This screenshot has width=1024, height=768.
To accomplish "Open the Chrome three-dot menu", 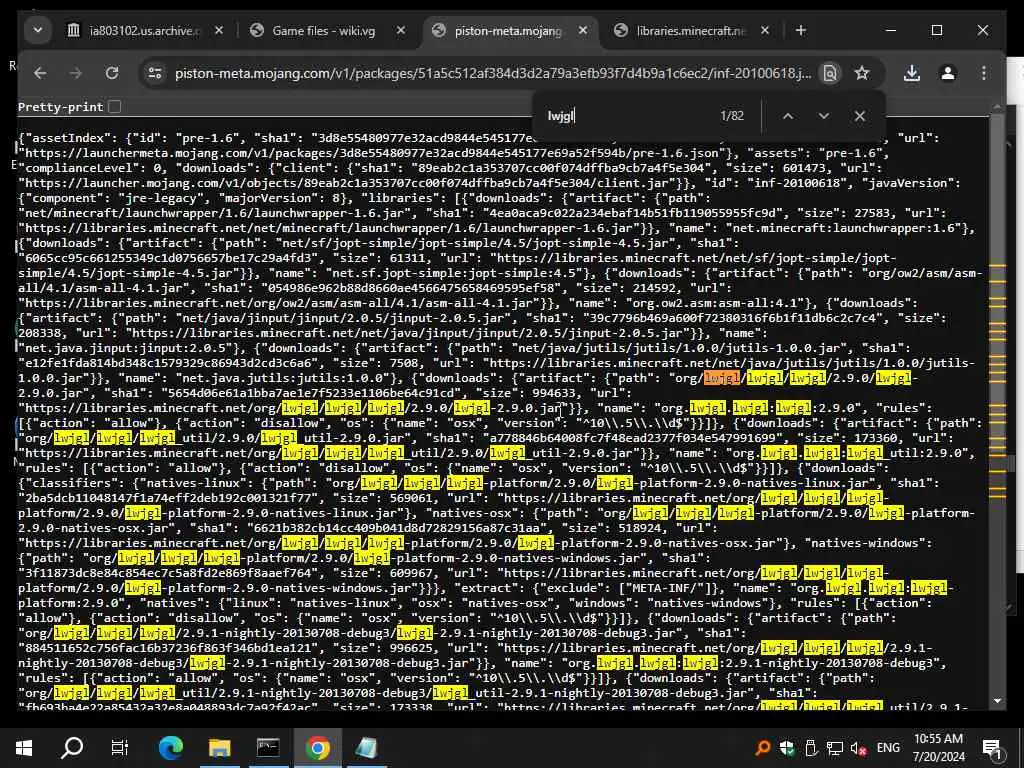I will pos(984,73).
